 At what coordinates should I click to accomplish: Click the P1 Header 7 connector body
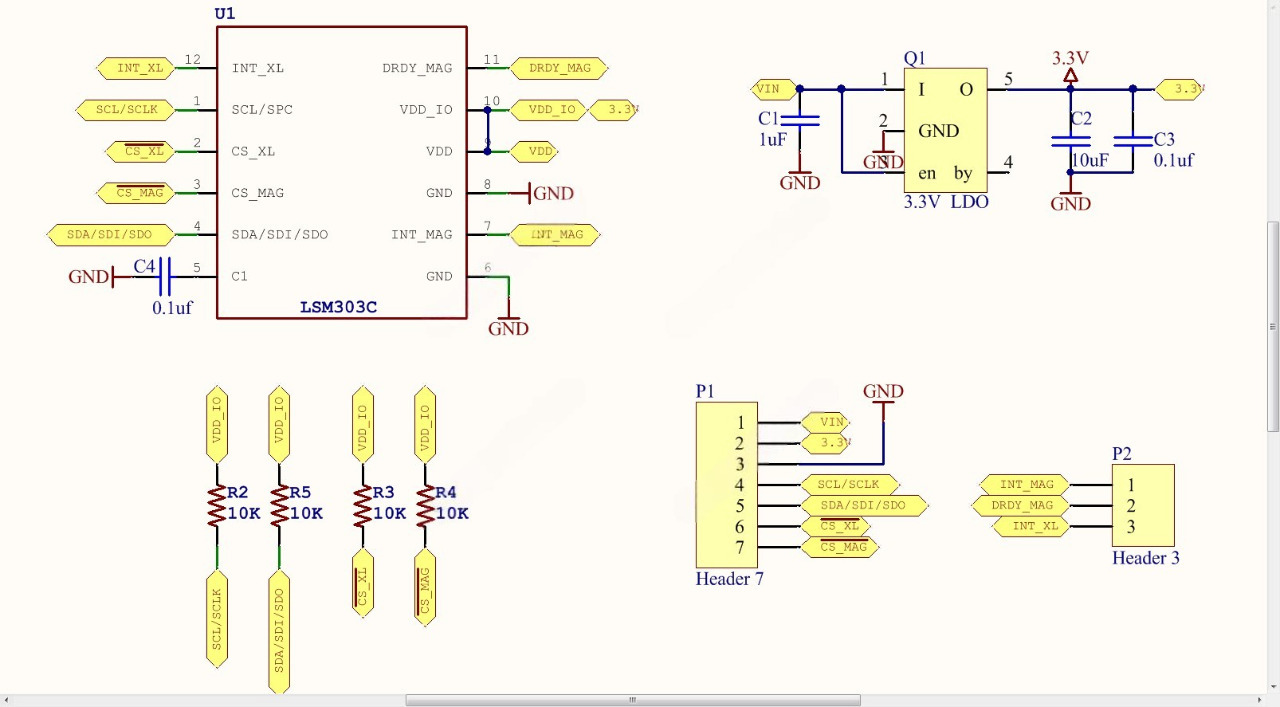[726, 485]
